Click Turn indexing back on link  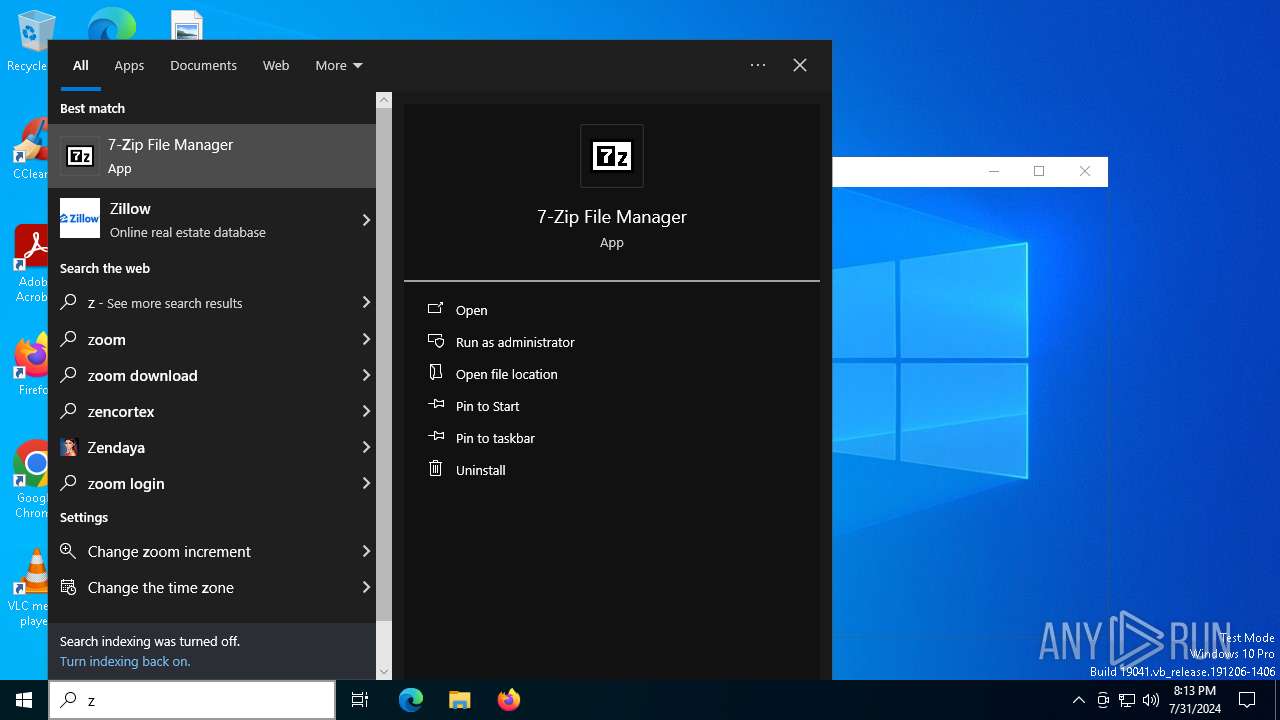click(x=125, y=661)
